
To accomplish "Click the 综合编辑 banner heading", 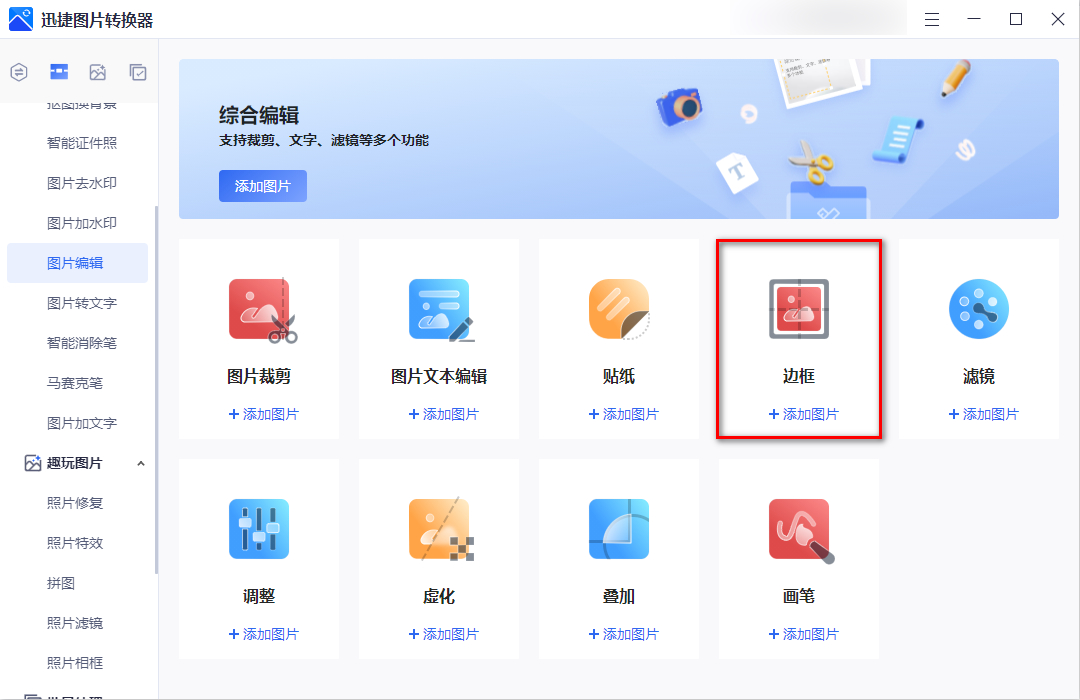I will (259, 115).
